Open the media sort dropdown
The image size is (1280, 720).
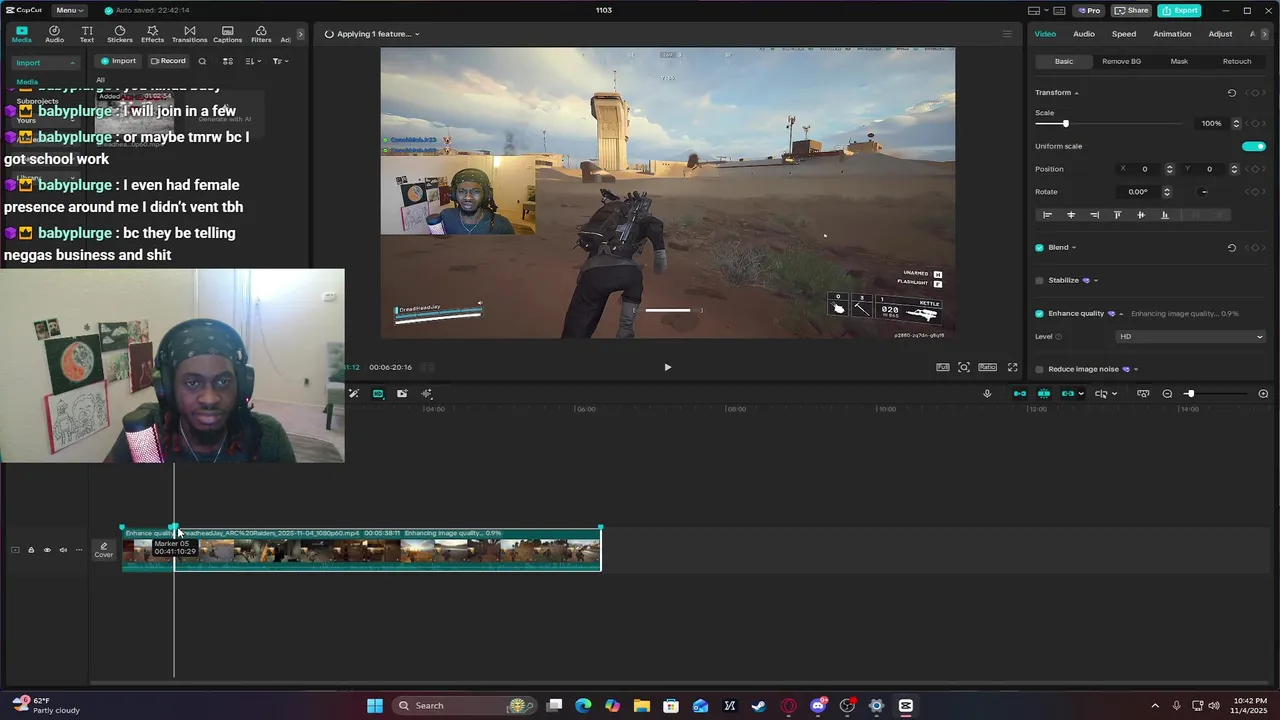coord(253,61)
